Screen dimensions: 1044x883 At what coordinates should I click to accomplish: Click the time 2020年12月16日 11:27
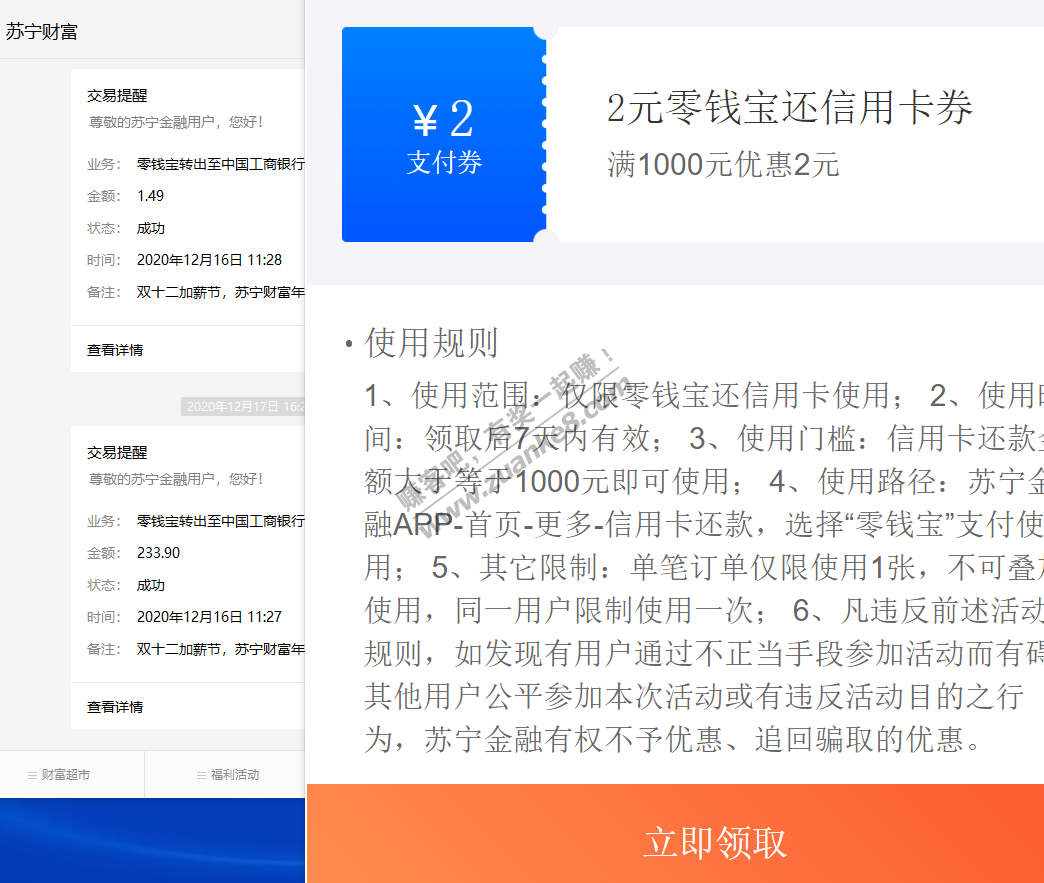click(x=210, y=617)
